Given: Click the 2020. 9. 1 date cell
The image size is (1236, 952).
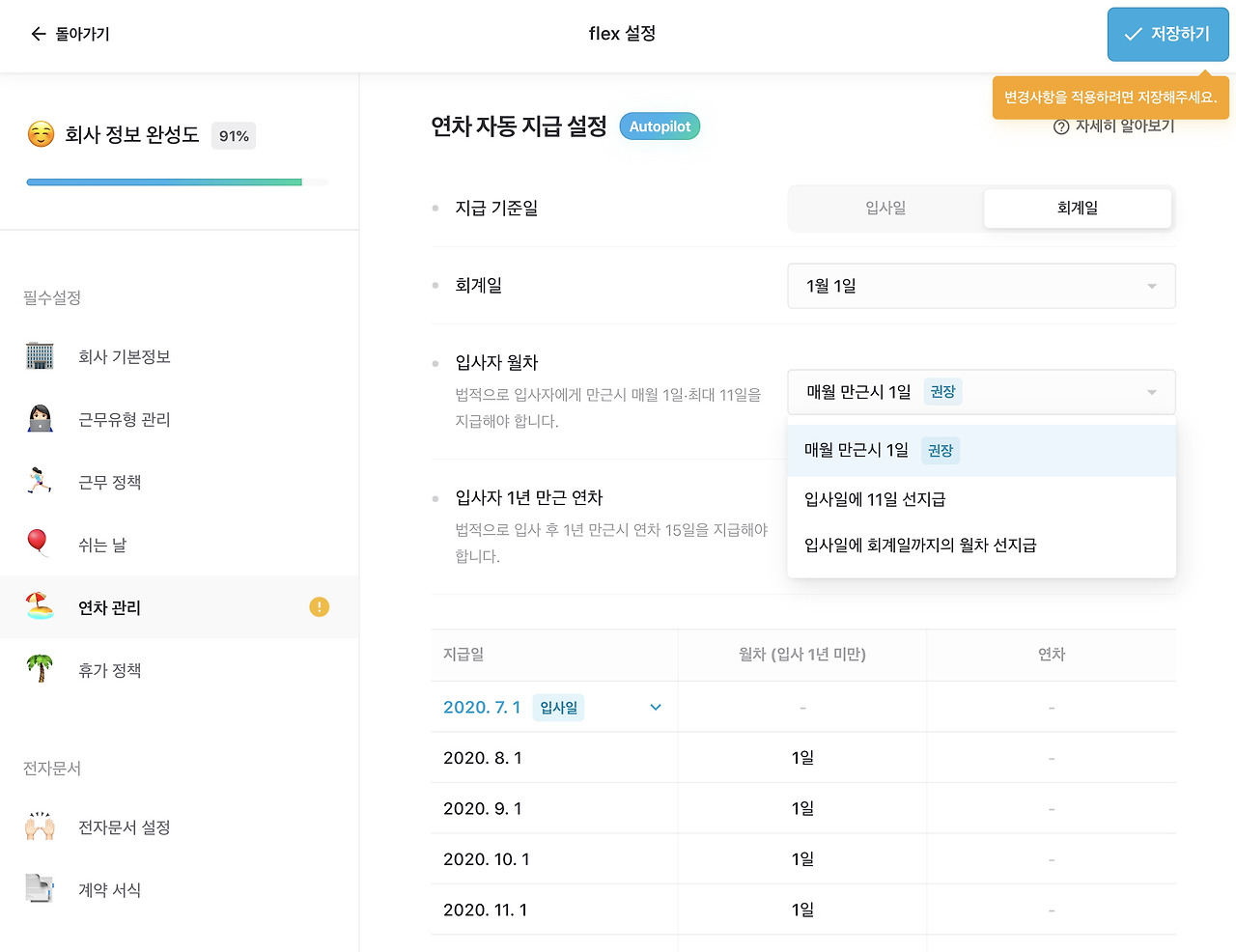Looking at the screenshot, I should tap(554, 808).
